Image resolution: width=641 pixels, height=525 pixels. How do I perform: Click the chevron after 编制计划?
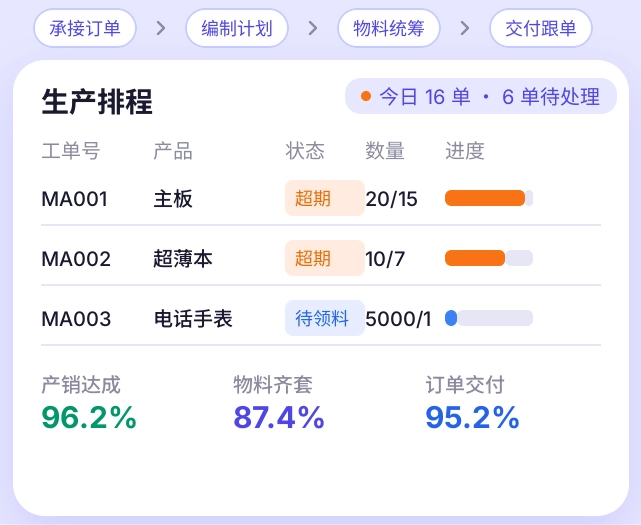point(313,28)
